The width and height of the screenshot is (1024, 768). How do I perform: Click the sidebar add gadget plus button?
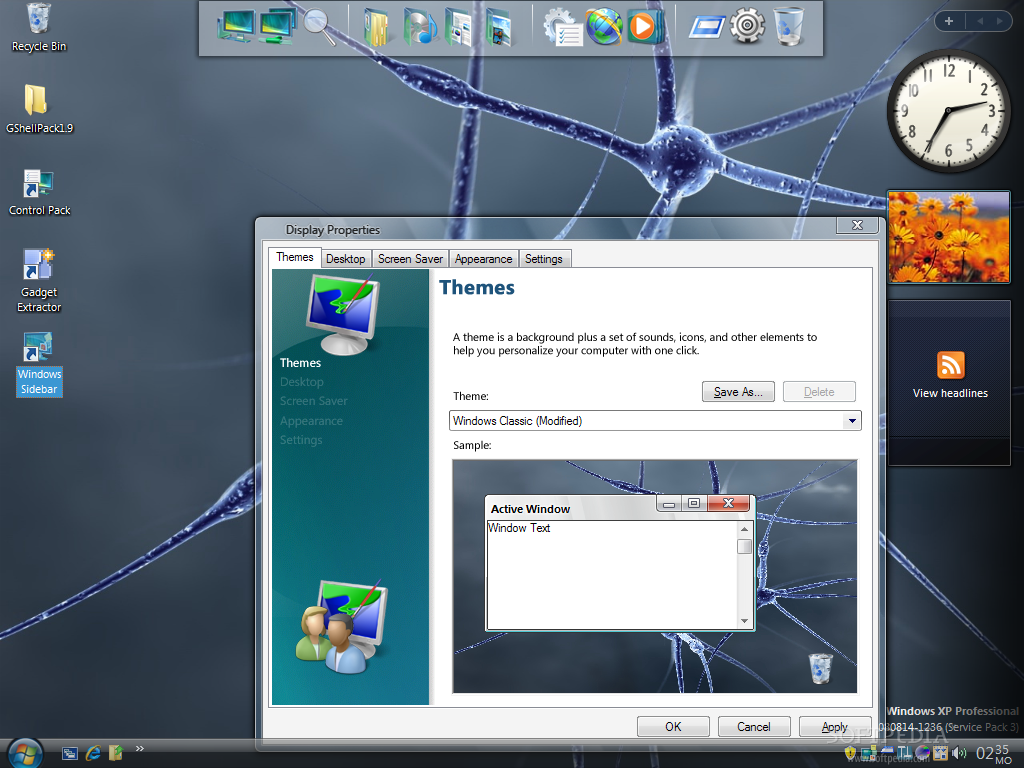[x=949, y=21]
